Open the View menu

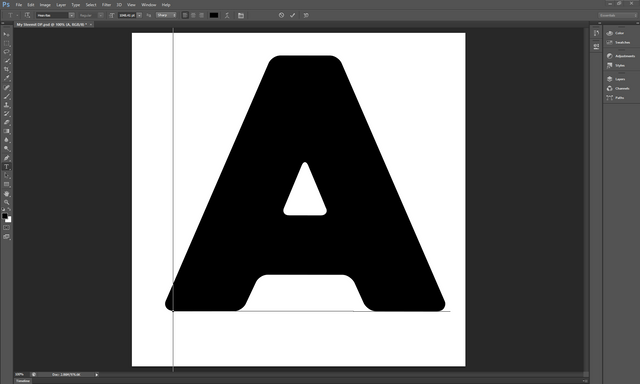pos(131,5)
